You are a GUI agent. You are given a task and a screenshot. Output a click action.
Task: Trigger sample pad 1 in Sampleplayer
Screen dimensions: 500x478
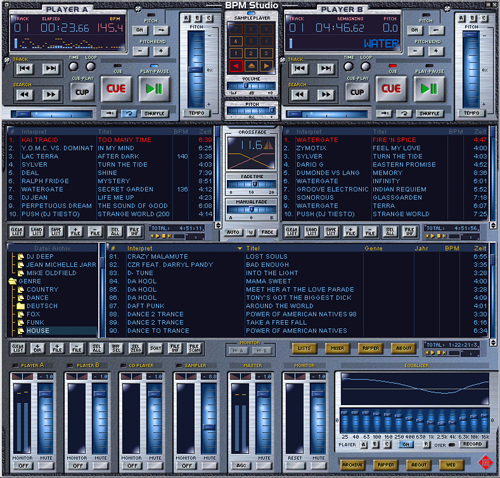point(236,53)
